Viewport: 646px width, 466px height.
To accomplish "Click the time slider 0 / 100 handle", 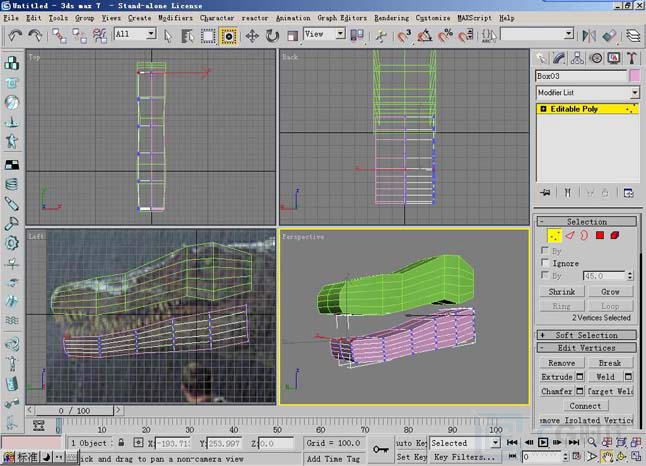I will (x=74, y=411).
